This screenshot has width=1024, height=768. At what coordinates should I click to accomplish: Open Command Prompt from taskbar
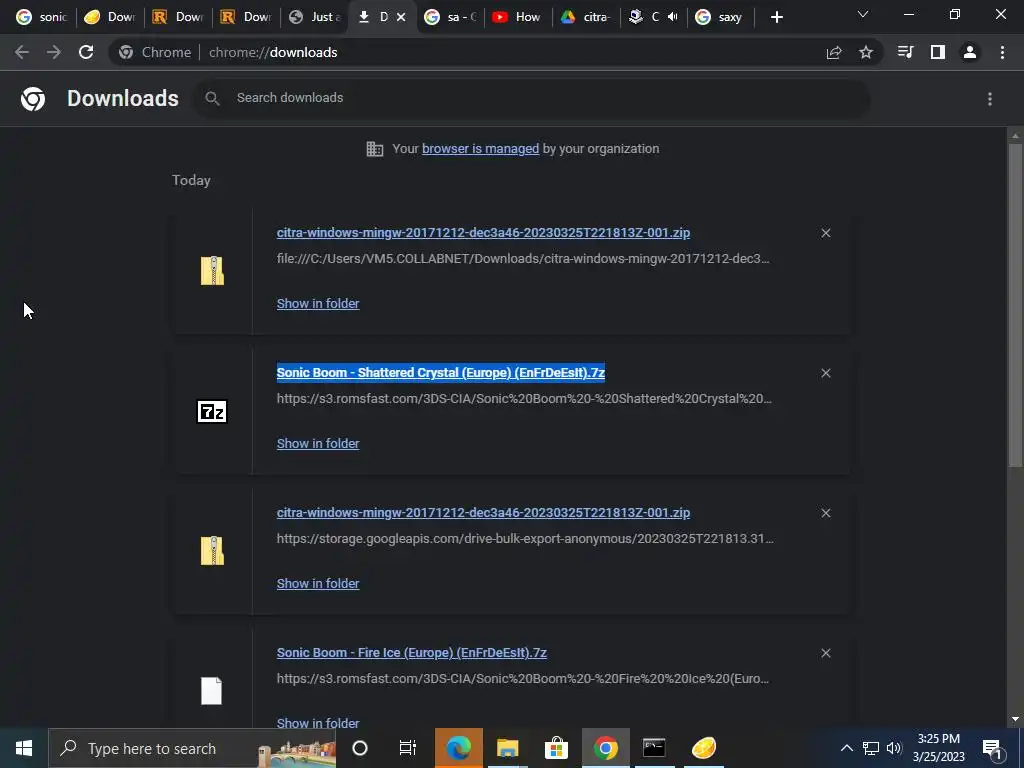pos(654,748)
